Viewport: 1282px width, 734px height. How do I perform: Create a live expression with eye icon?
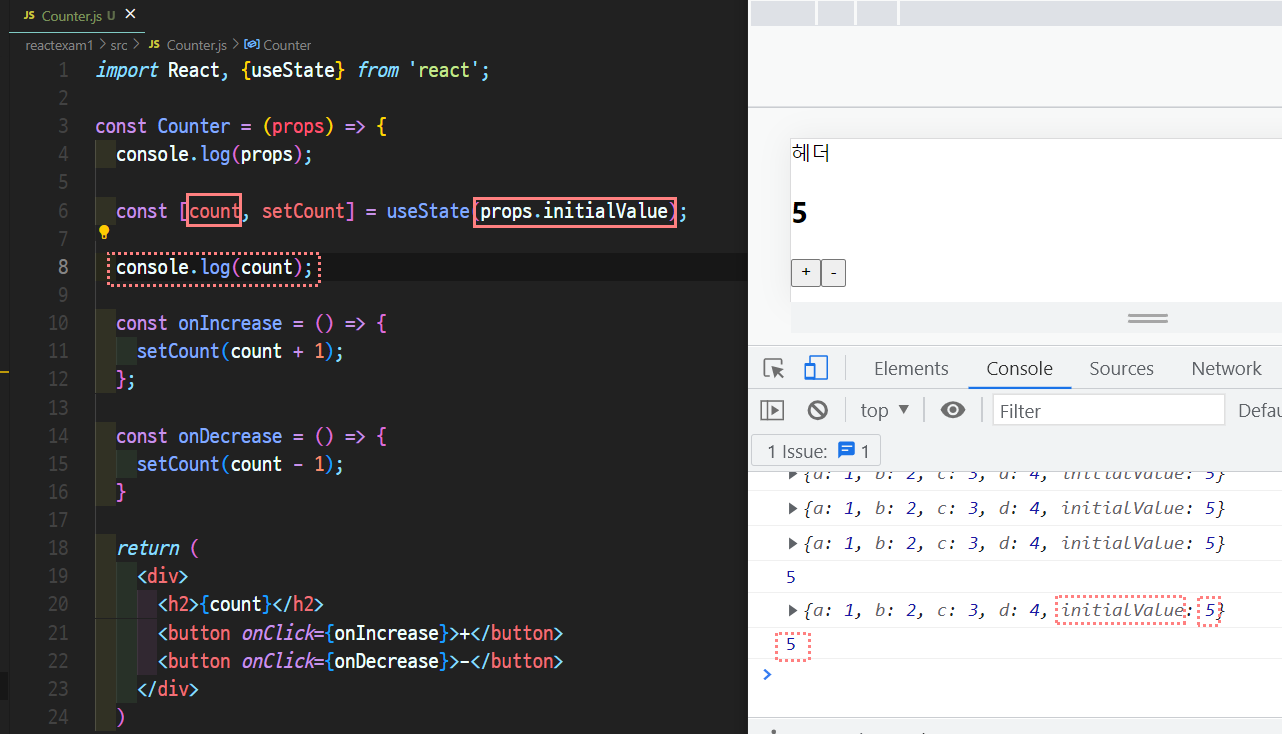tap(953, 410)
